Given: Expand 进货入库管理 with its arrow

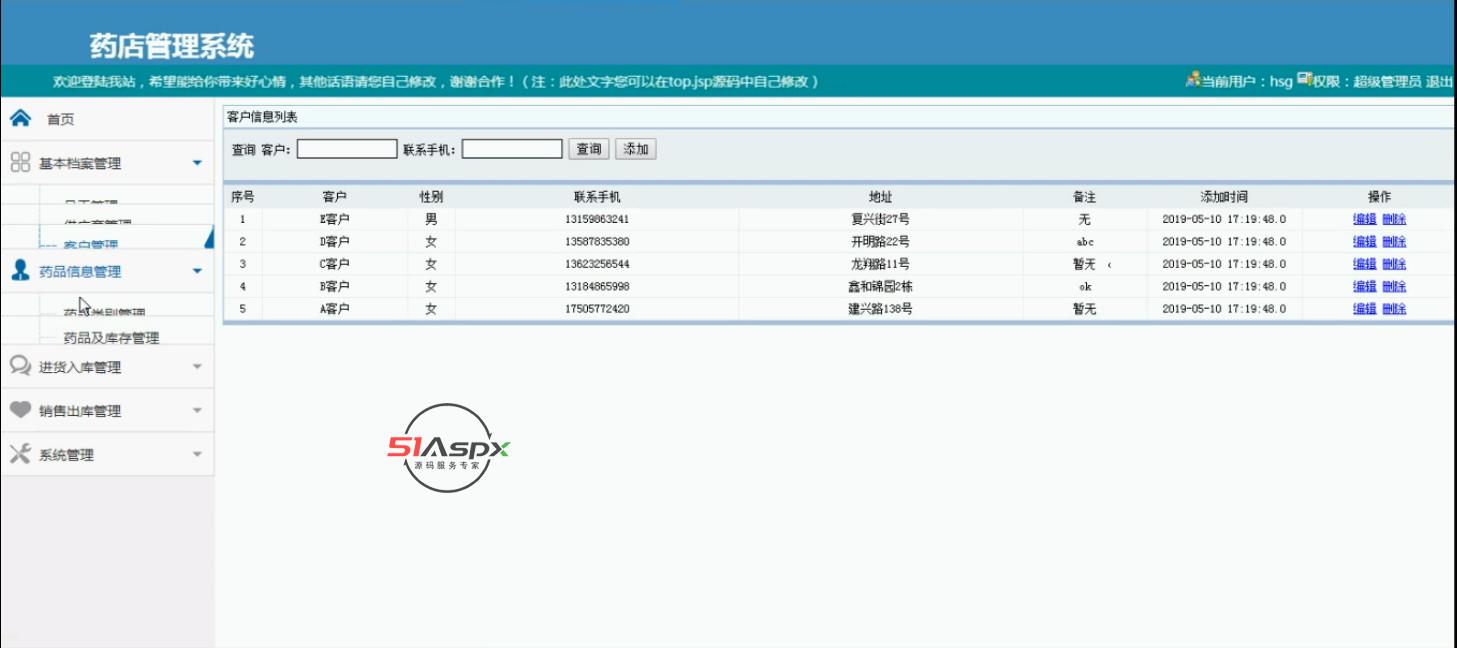Looking at the screenshot, I should [x=197, y=367].
